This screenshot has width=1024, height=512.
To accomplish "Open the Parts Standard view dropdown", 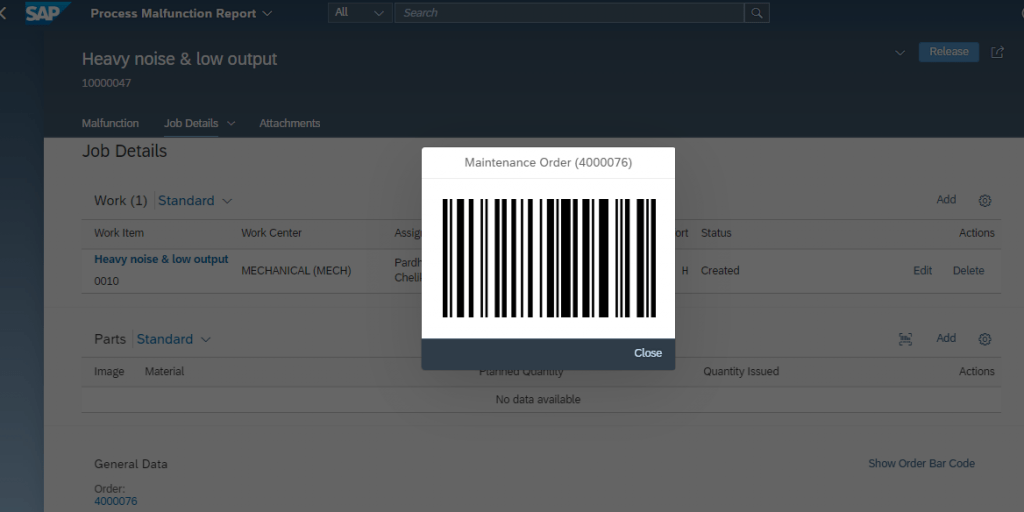I will click(174, 339).
